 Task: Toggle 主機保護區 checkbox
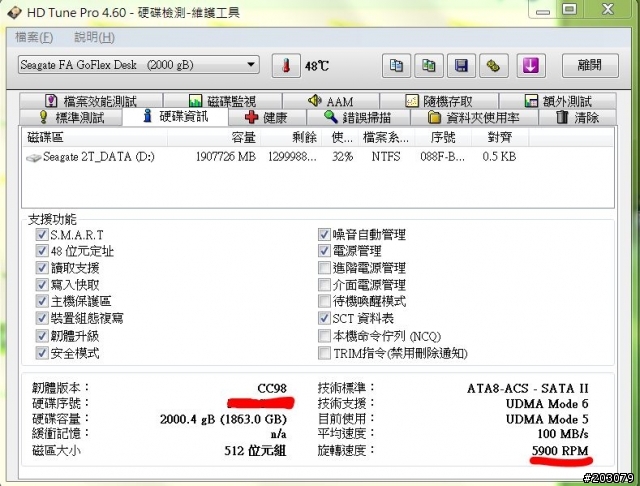pyautogui.click(x=41, y=301)
